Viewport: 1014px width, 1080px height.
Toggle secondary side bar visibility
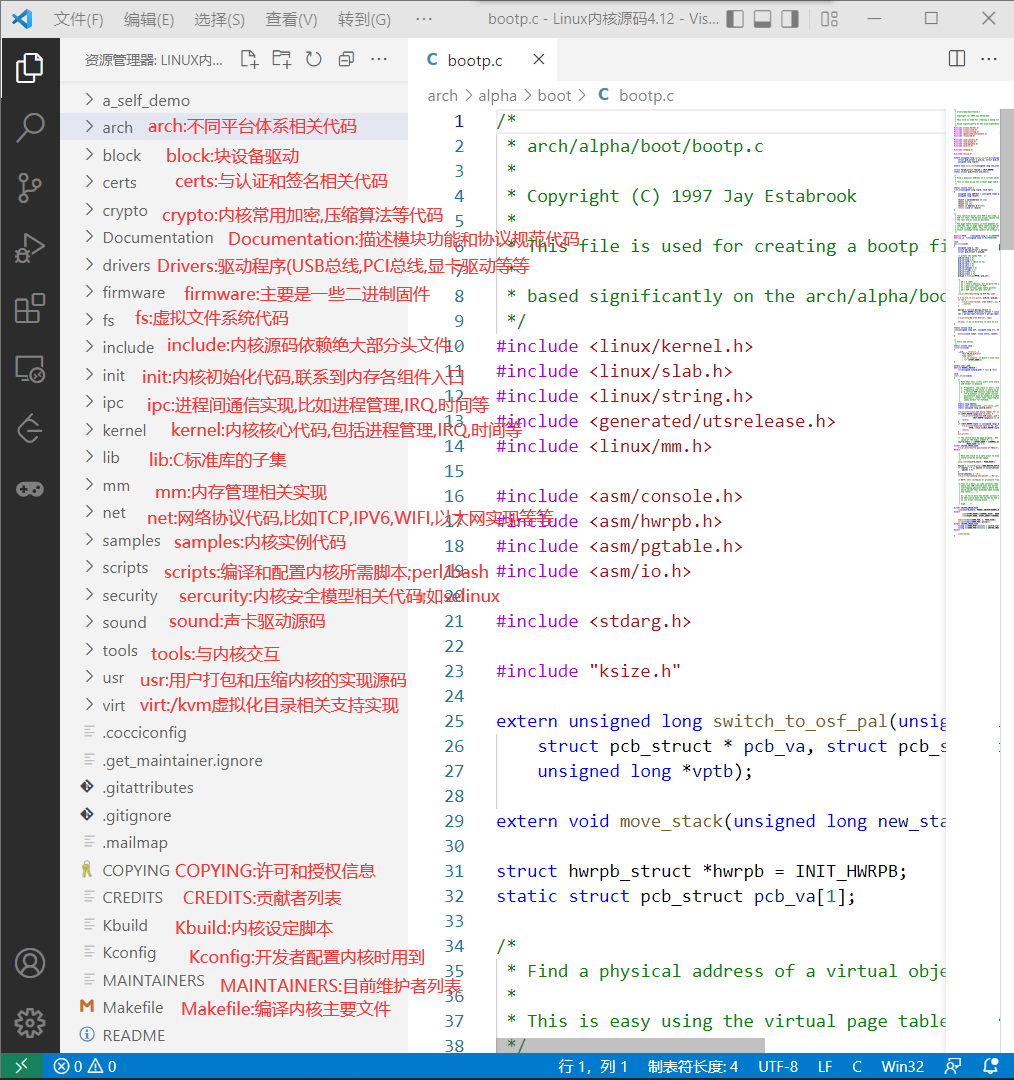[789, 19]
